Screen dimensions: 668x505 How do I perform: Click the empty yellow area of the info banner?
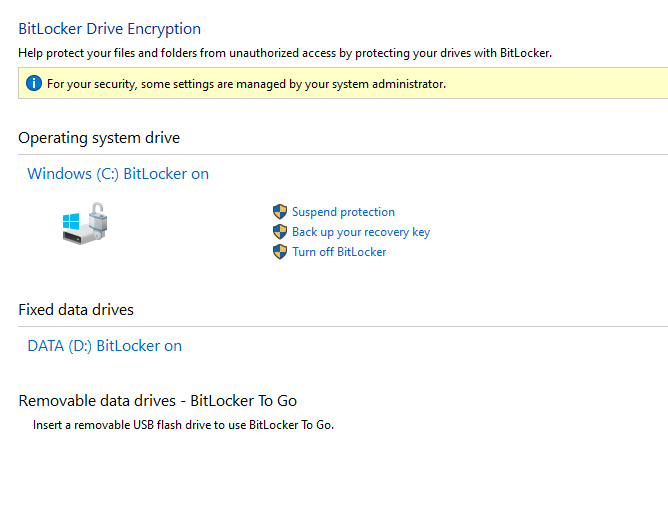(x=554, y=83)
